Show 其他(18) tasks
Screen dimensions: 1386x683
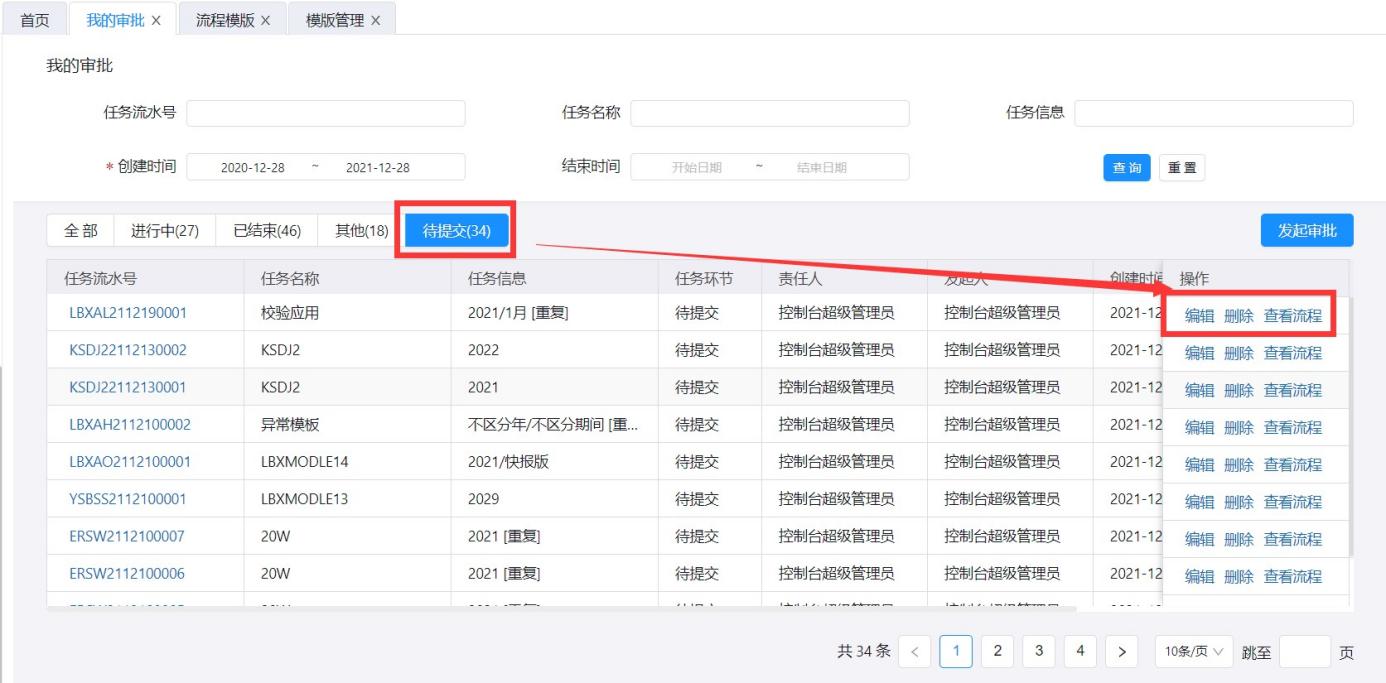click(361, 231)
